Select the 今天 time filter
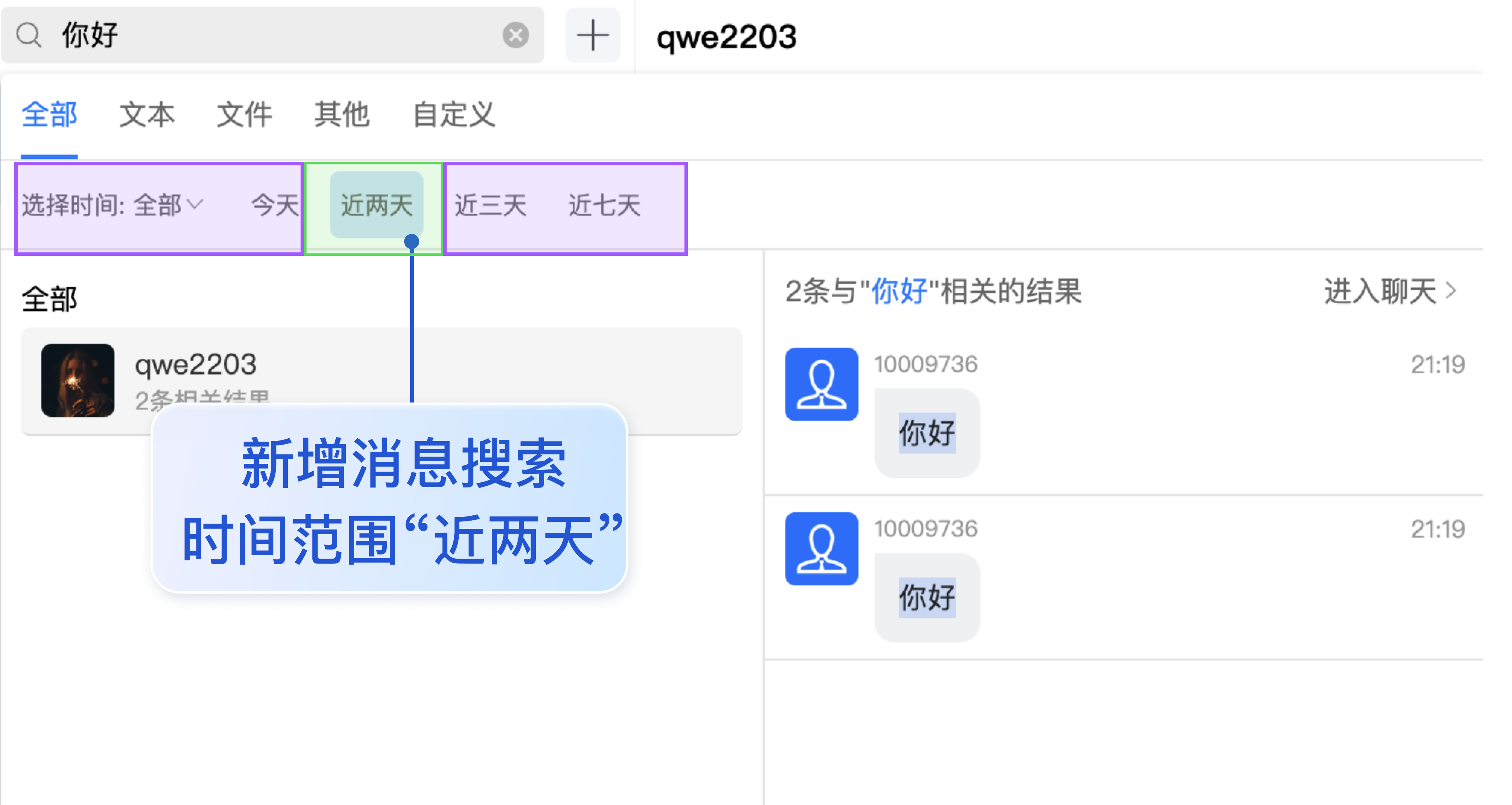Viewport: 1512px width, 805px height. tap(275, 205)
